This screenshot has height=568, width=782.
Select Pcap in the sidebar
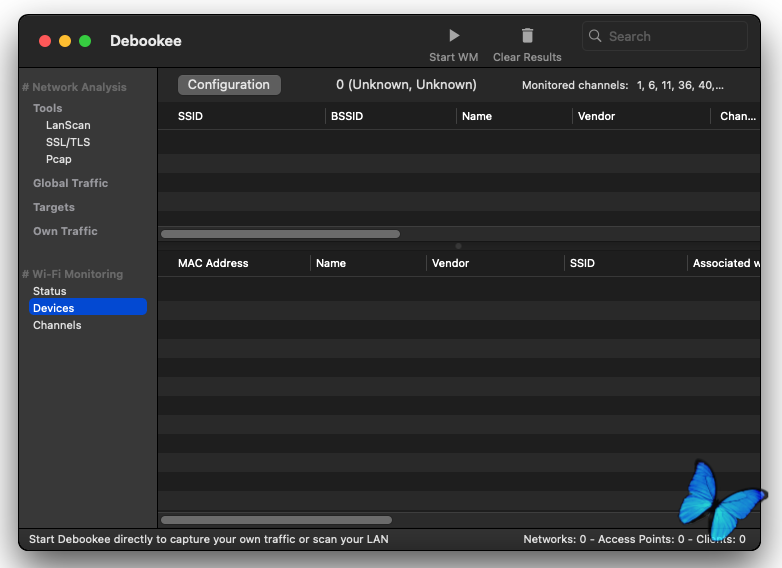(x=59, y=159)
